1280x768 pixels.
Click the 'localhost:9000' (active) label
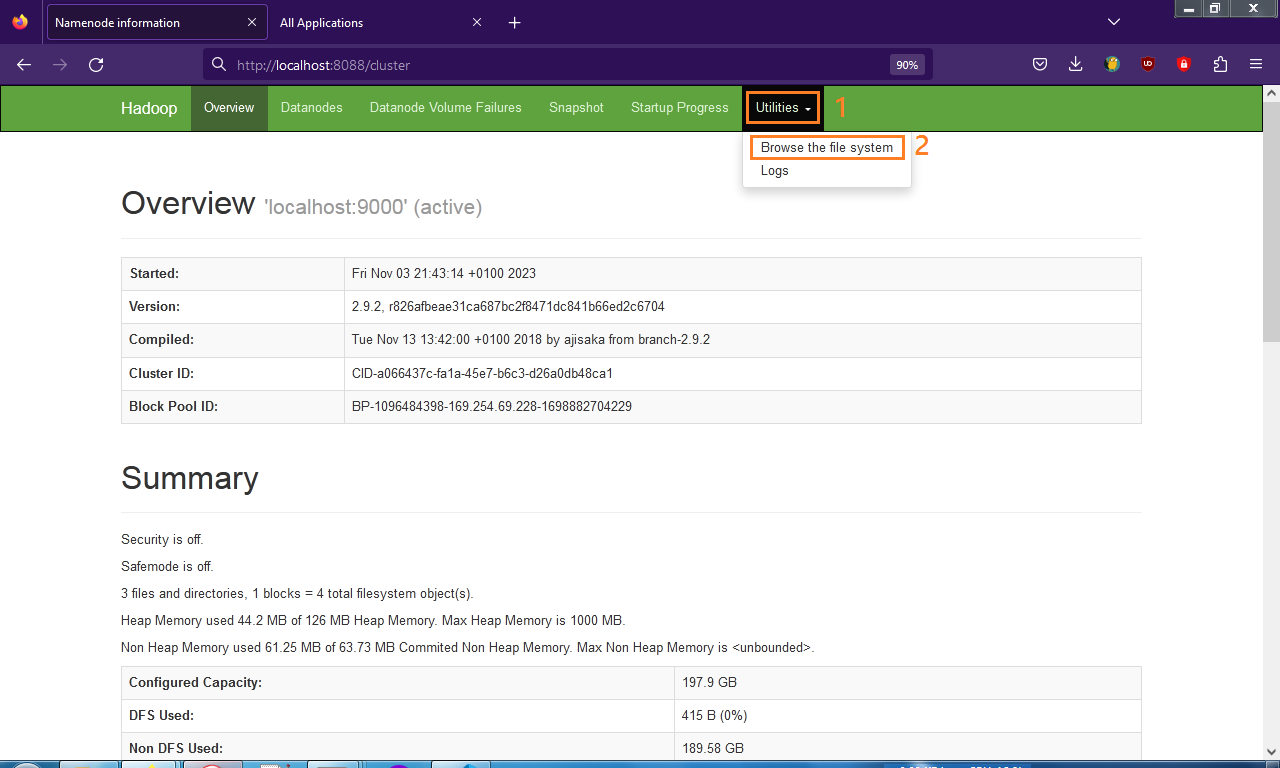tap(373, 207)
